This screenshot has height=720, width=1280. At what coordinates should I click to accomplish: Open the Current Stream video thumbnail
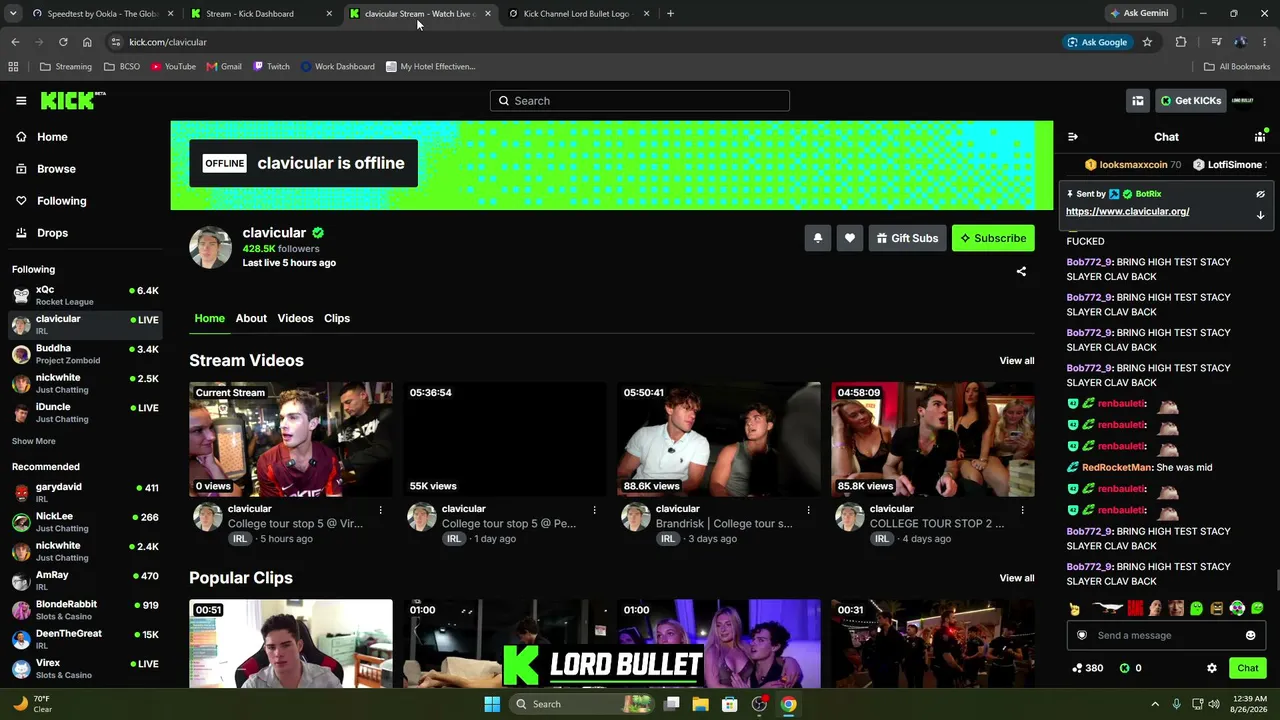[291, 439]
